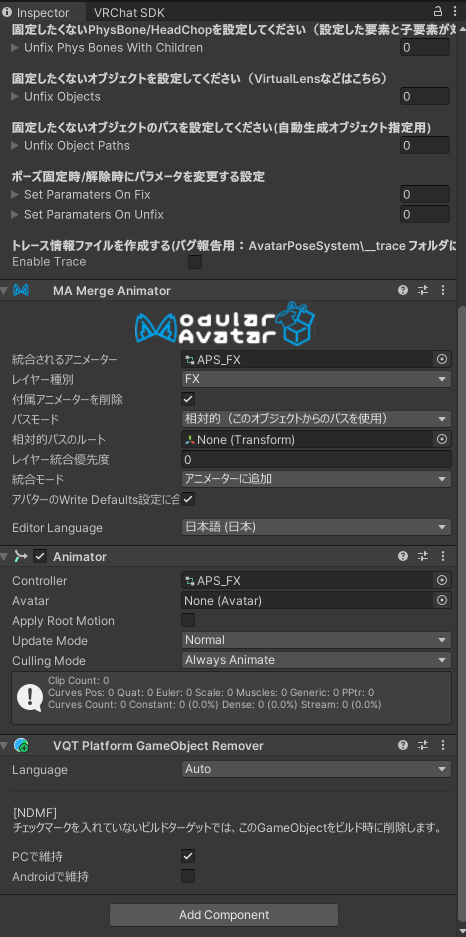466x937 pixels.
Task: Open the Culling Mode dropdown
Action: (316, 660)
